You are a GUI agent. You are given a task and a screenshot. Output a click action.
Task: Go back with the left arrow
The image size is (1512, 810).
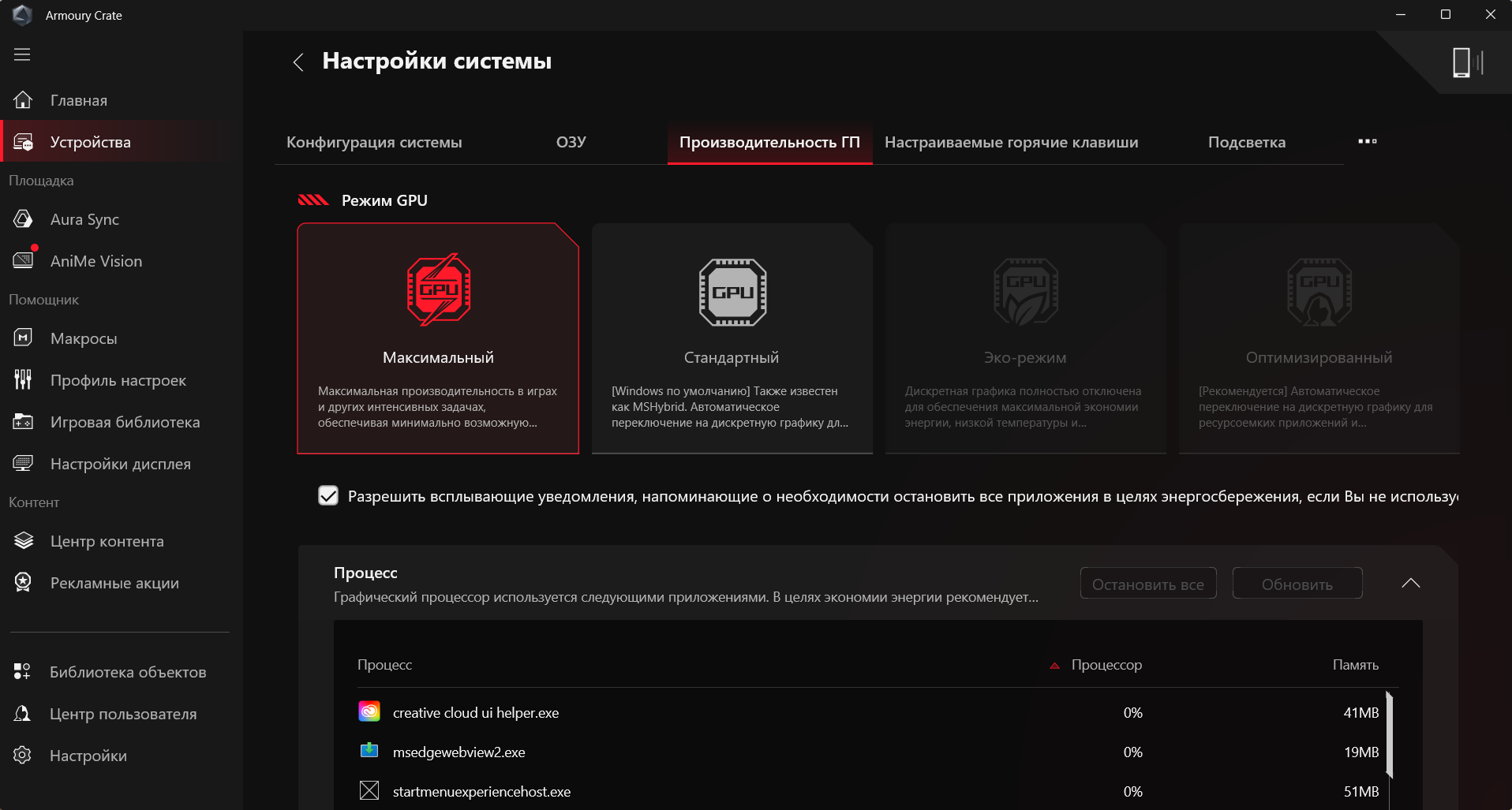coord(298,62)
